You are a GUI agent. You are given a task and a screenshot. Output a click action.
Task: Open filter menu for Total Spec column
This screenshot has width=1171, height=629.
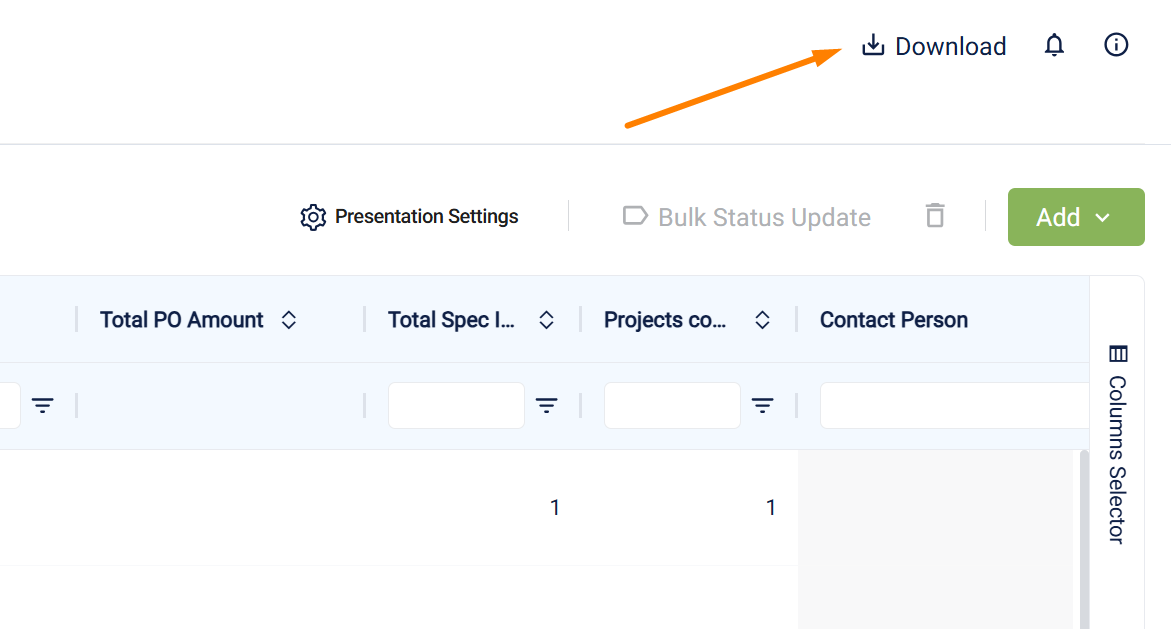pyautogui.click(x=547, y=405)
